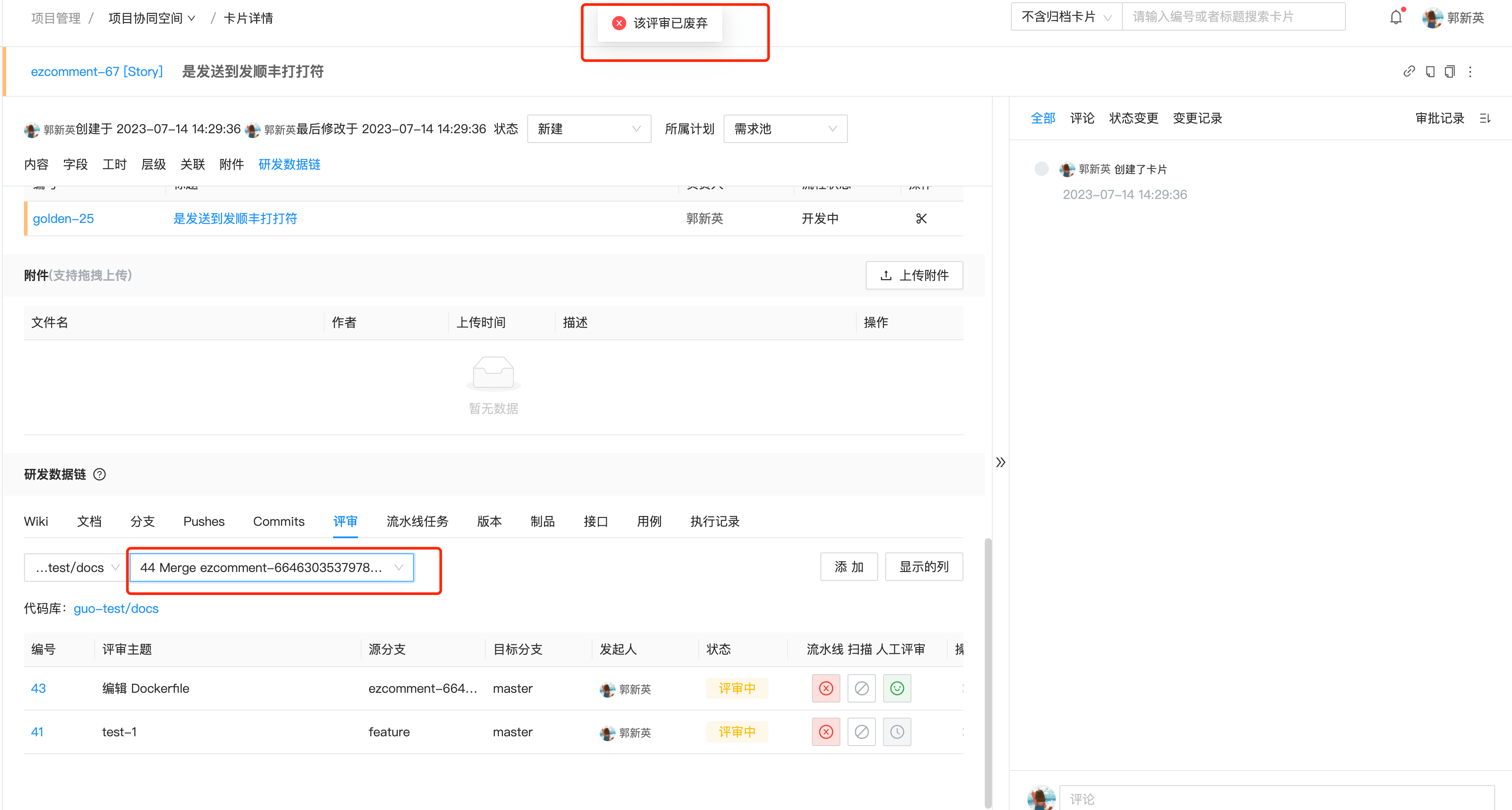Click the clock pending icon on review 41

(x=897, y=731)
